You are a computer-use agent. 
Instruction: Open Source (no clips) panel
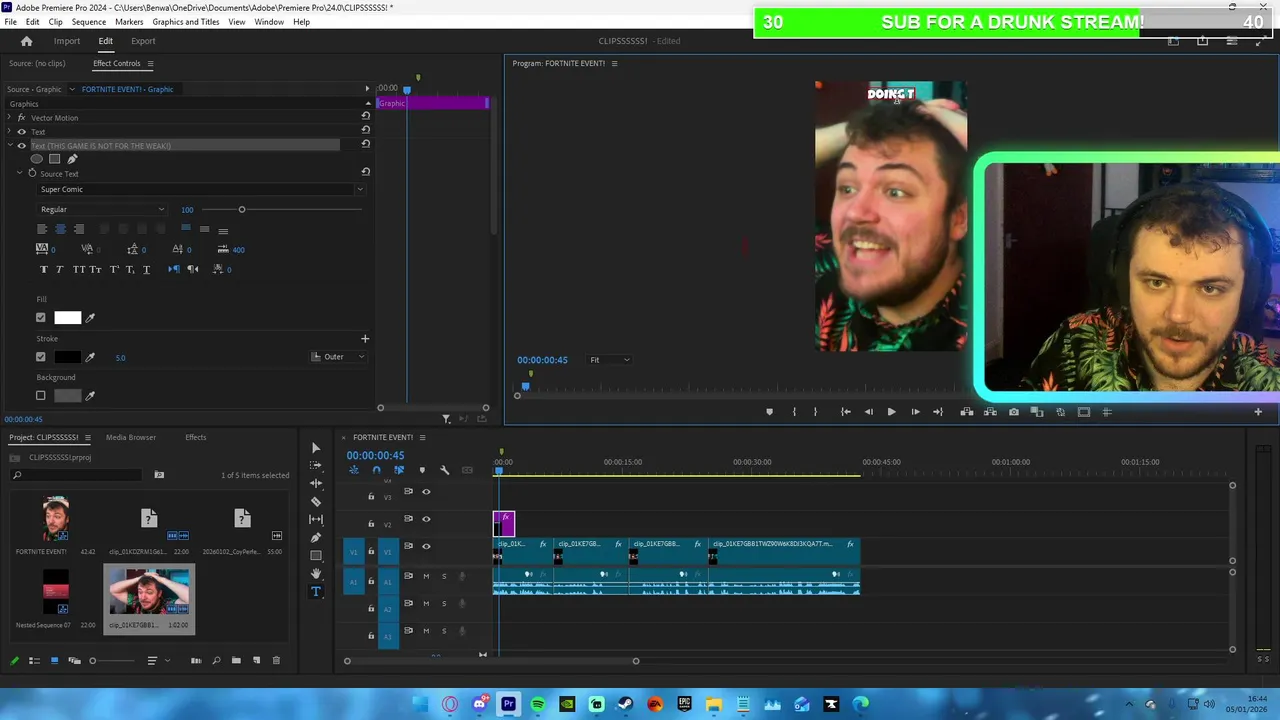[37, 63]
